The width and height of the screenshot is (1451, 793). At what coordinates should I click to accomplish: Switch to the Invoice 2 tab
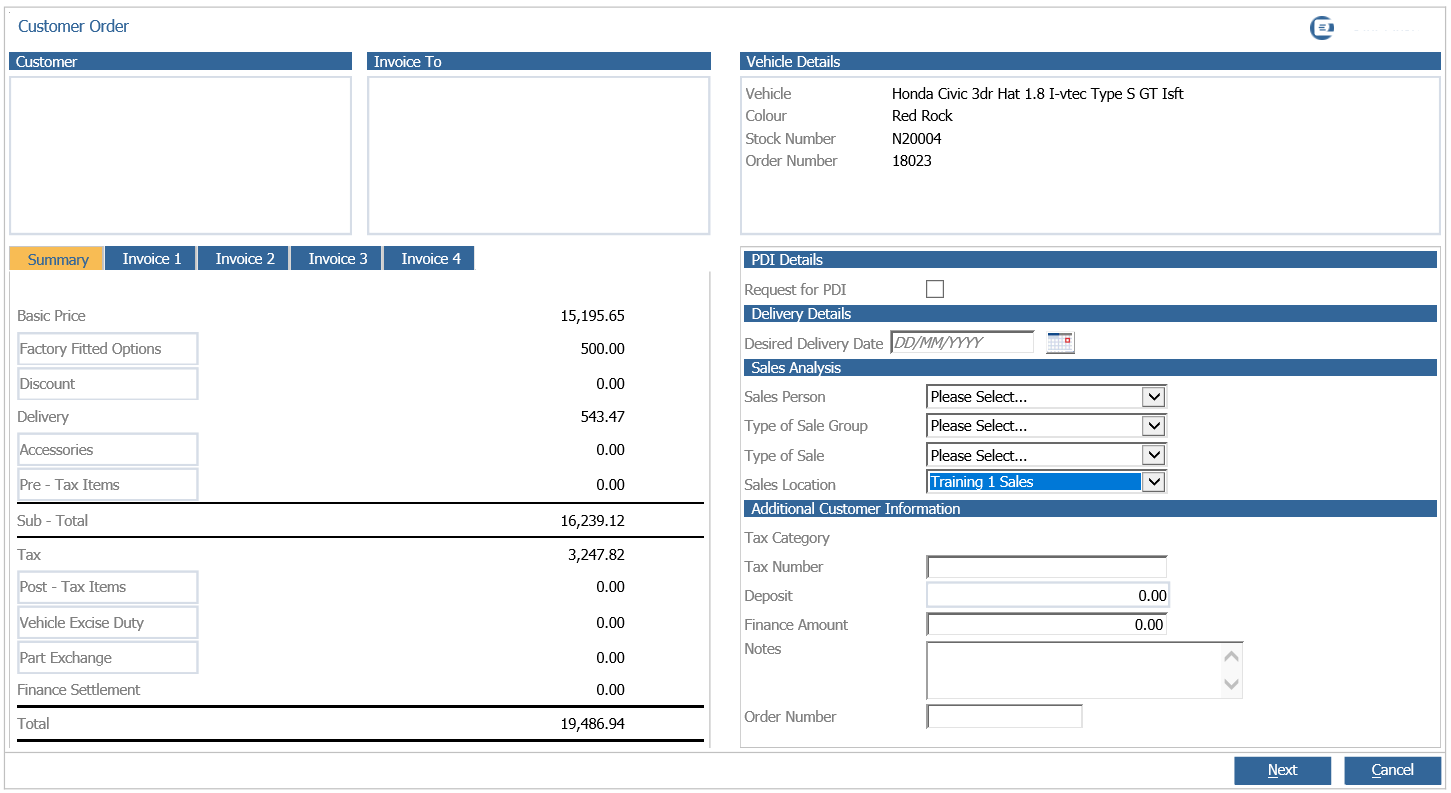245,259
